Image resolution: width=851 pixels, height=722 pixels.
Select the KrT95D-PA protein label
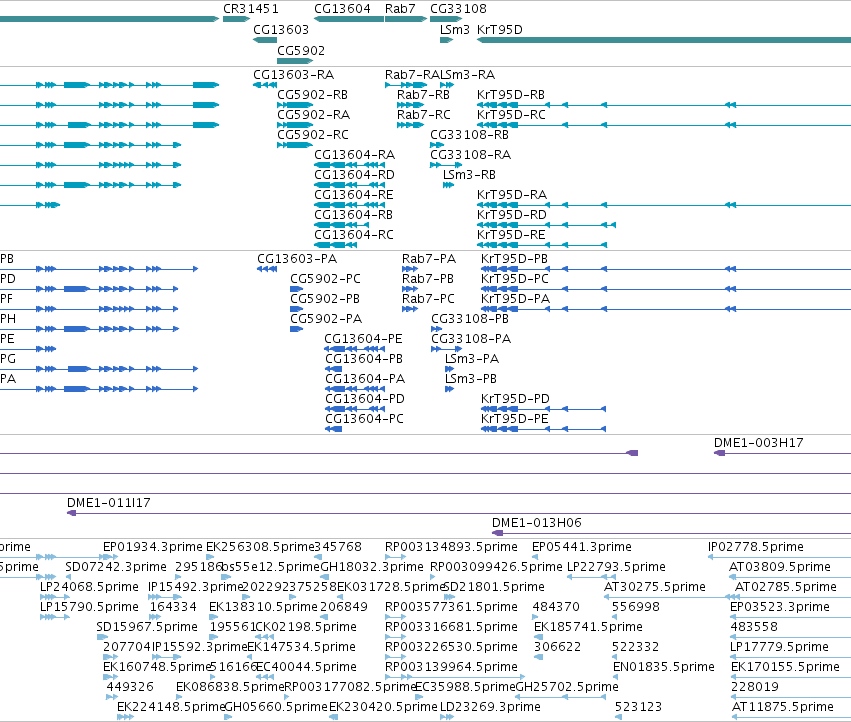coord(515,299)
